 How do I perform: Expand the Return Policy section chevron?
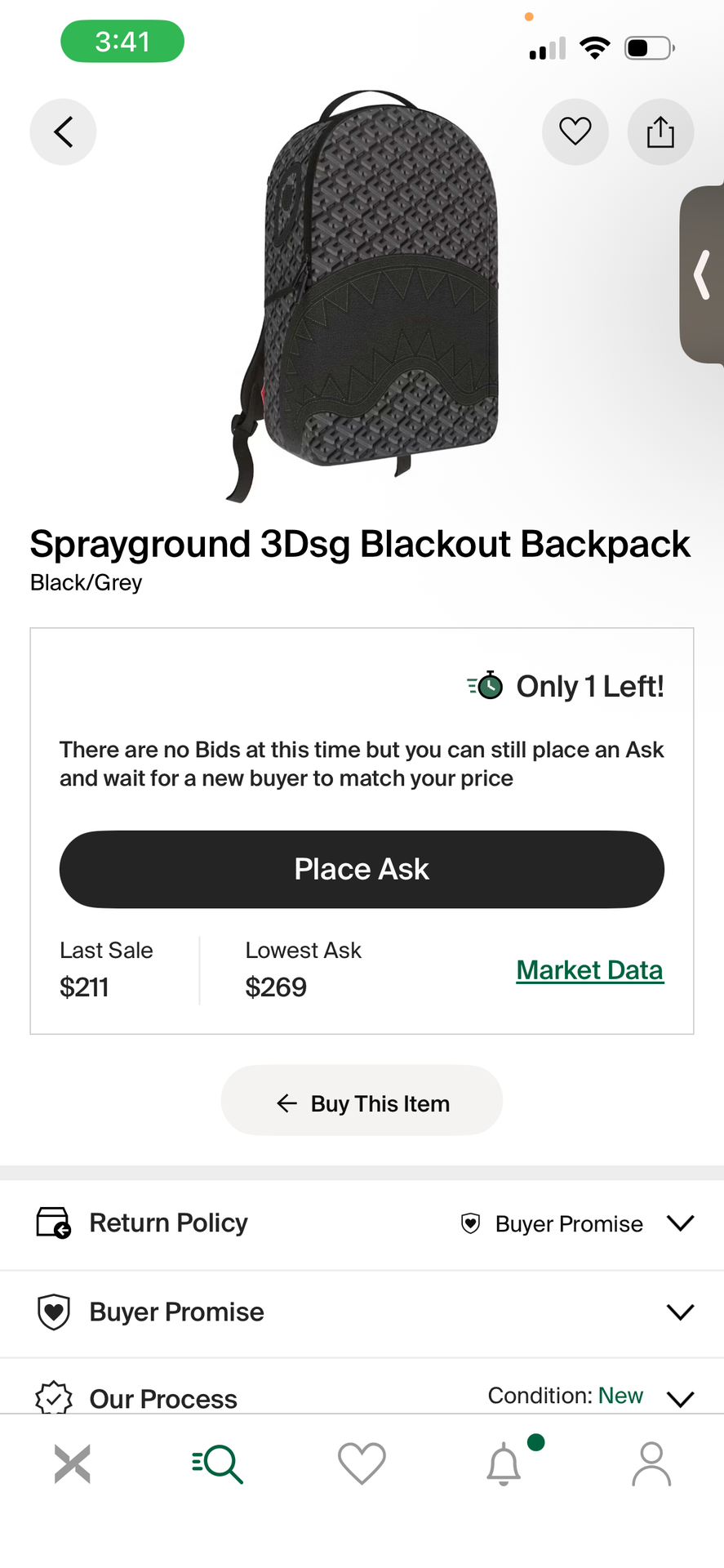click(680, 1223)
